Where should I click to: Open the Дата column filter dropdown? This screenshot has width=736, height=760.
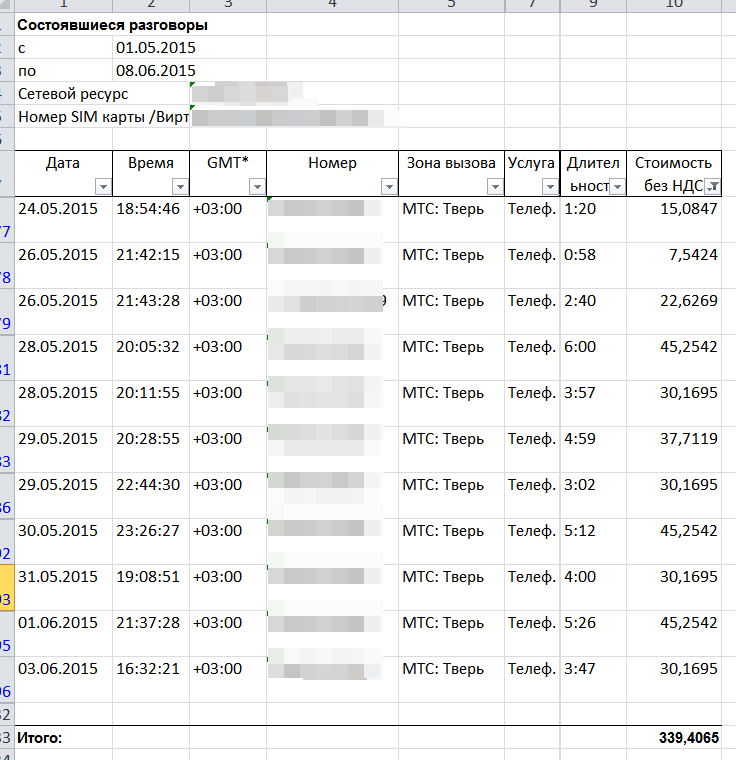tap(103, 187)
